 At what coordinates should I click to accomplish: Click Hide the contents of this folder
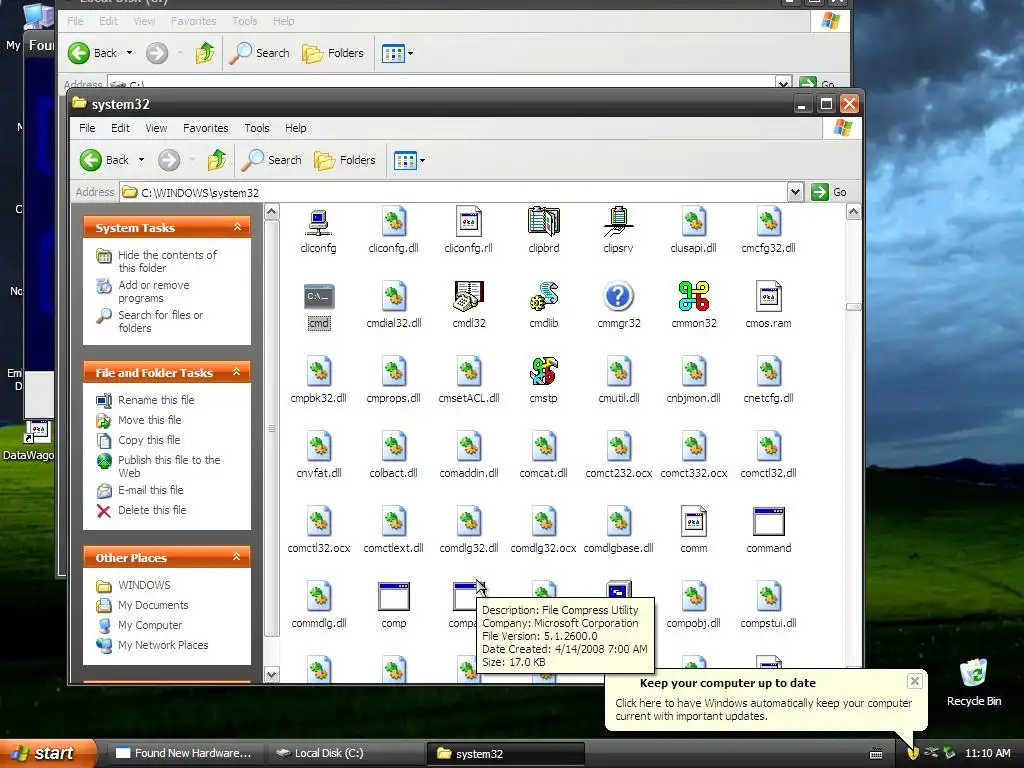coord(167,261)
